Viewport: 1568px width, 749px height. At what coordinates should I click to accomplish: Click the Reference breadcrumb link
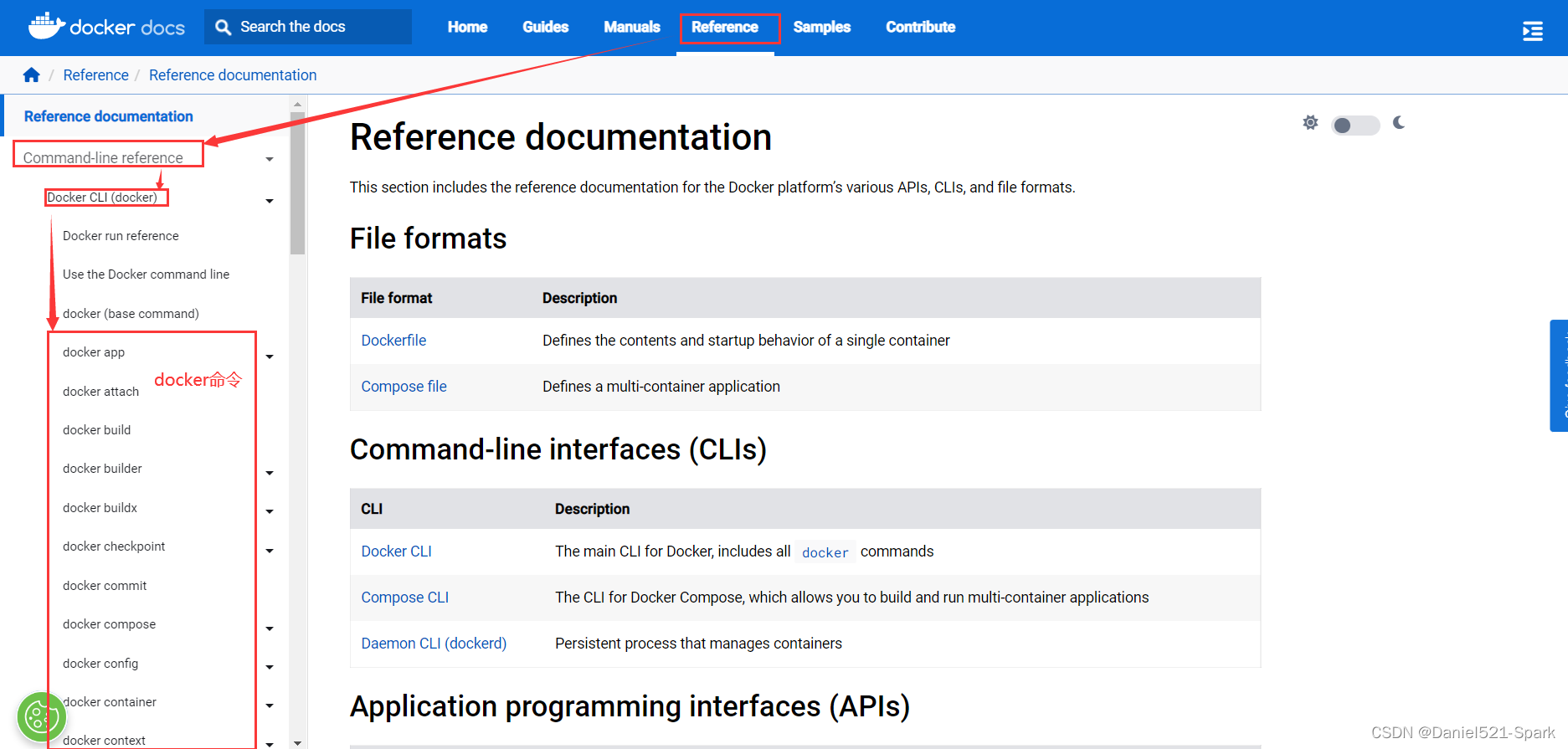95,75
